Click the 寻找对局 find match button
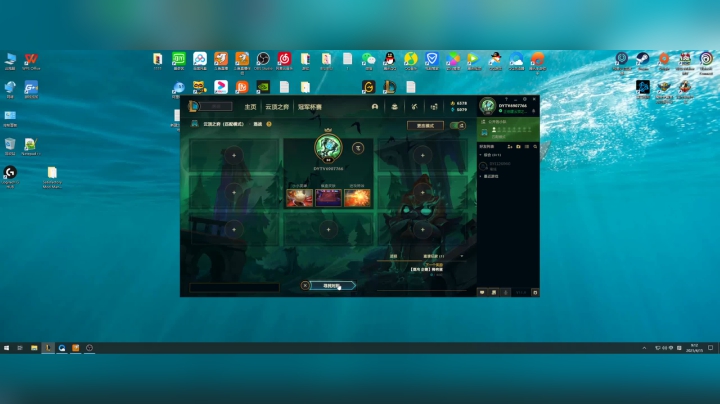Screen dimensions: 720x404 click(x=332, y=286)
